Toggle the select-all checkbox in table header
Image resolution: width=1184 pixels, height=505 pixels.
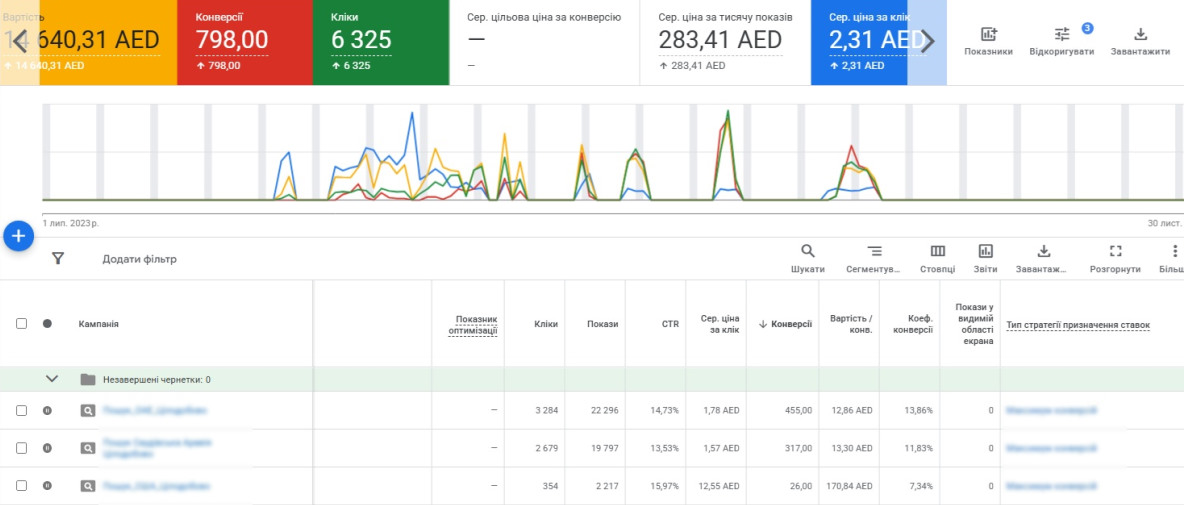click(22, 324)
